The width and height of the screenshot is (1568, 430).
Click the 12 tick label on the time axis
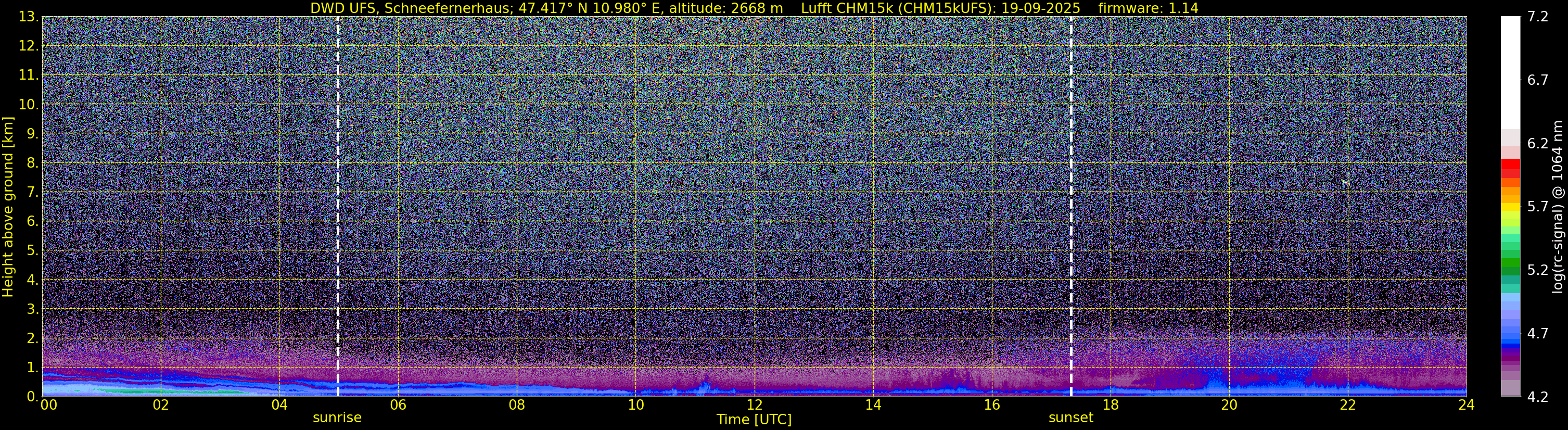(754, 406)
